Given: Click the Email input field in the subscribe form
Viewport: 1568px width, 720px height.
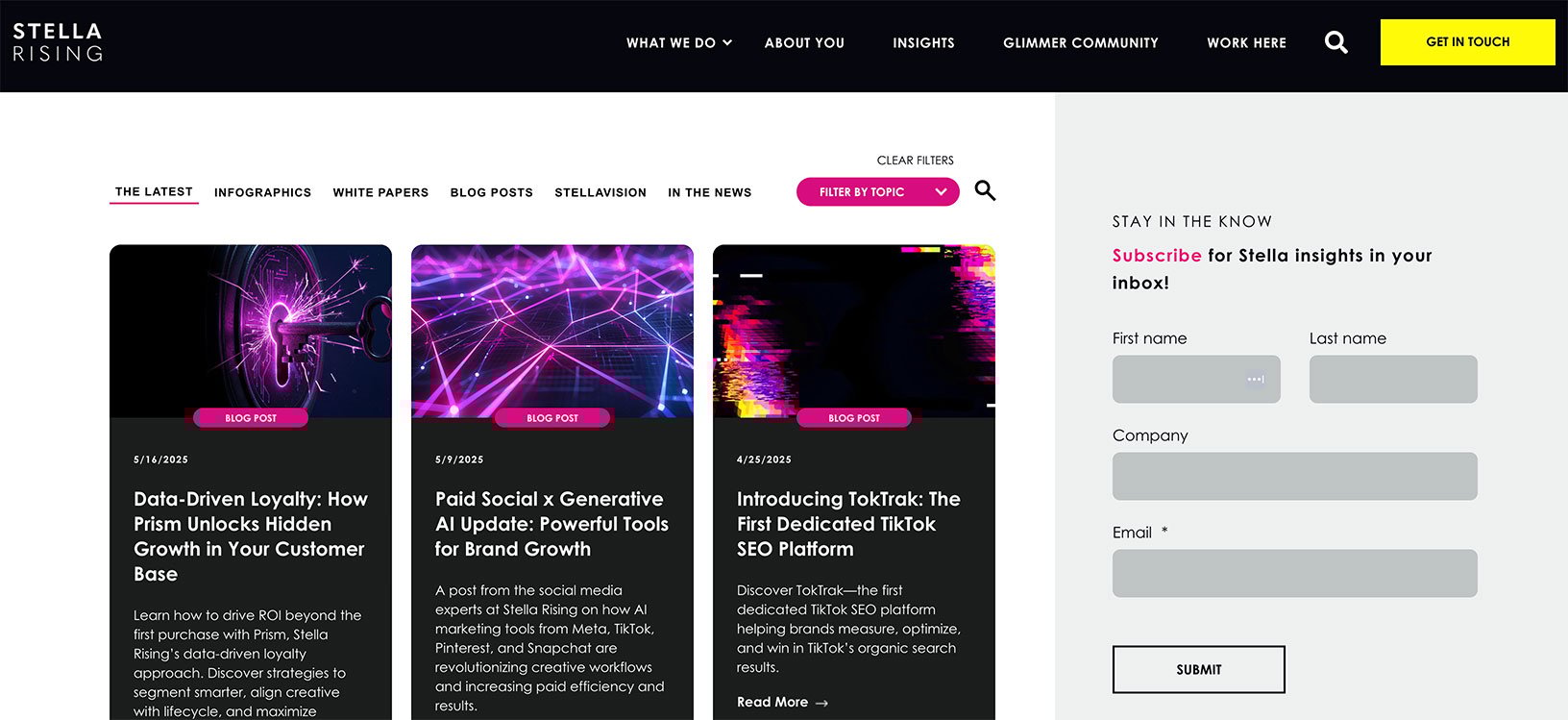Looking at the screenshot, I should tap(1294, 572).
